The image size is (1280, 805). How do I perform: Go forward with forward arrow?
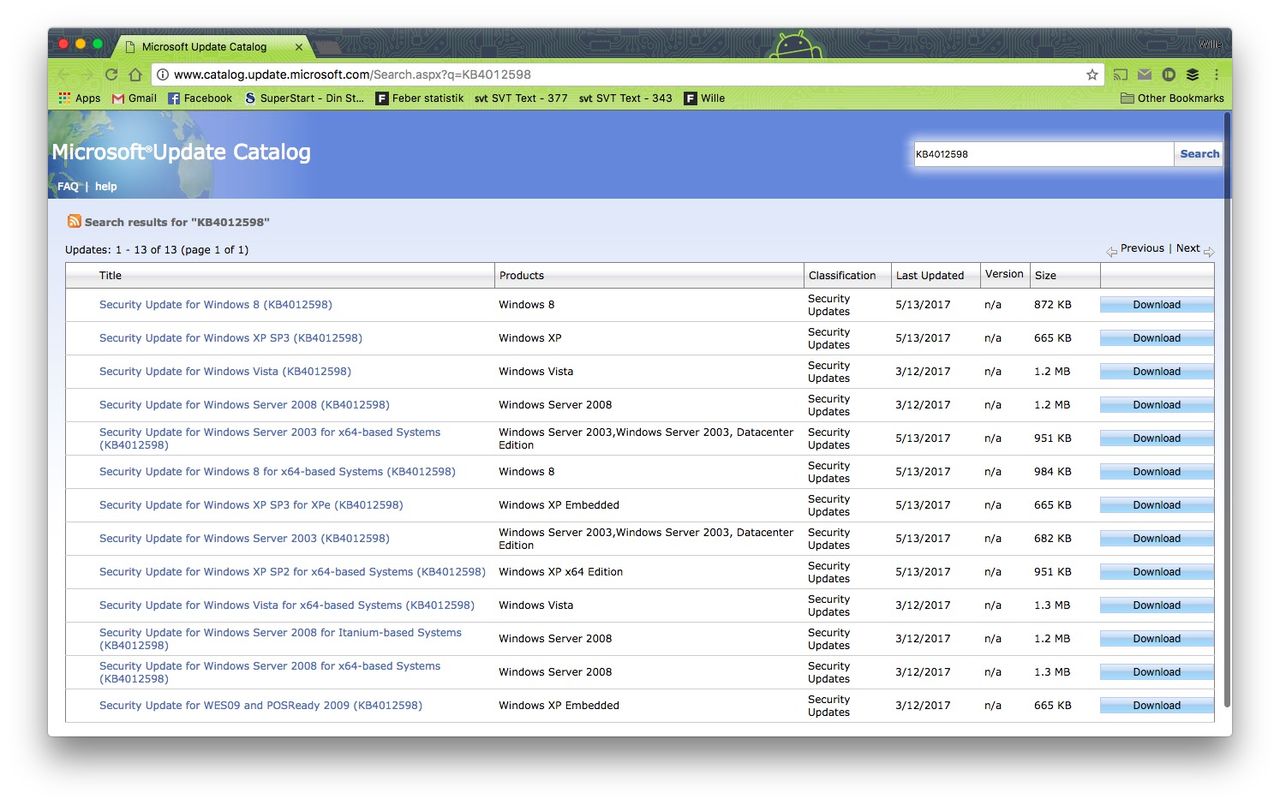[x=87, y=75]
